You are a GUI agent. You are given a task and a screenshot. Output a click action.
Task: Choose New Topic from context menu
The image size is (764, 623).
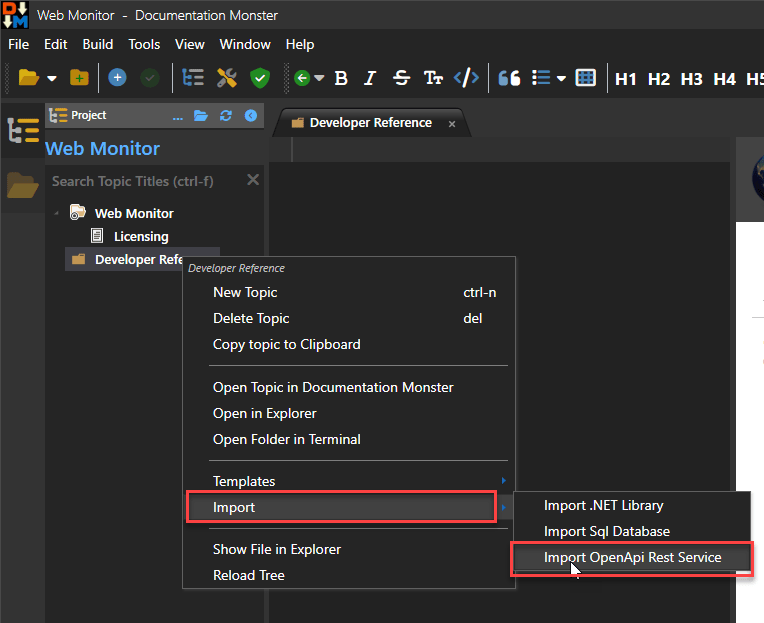click(348, 292)
